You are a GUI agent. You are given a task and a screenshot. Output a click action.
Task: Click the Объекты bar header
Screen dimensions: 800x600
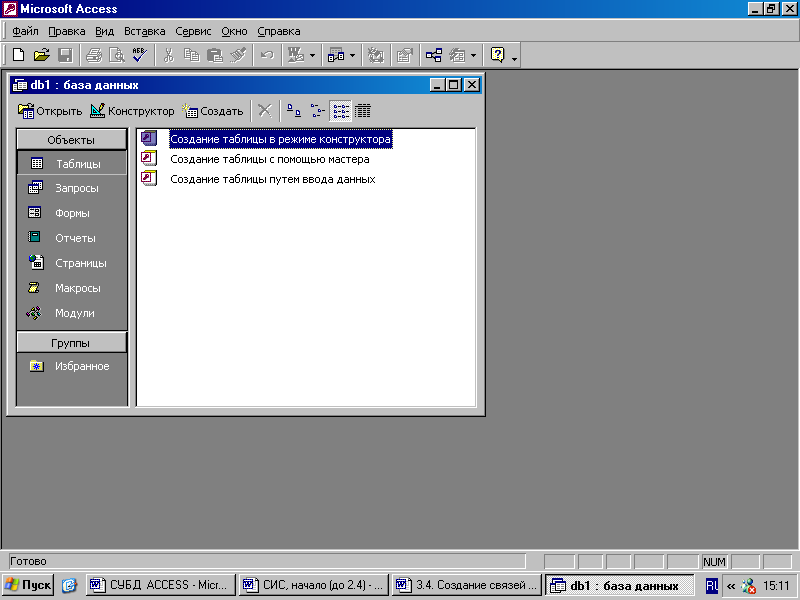coord(71,140)
